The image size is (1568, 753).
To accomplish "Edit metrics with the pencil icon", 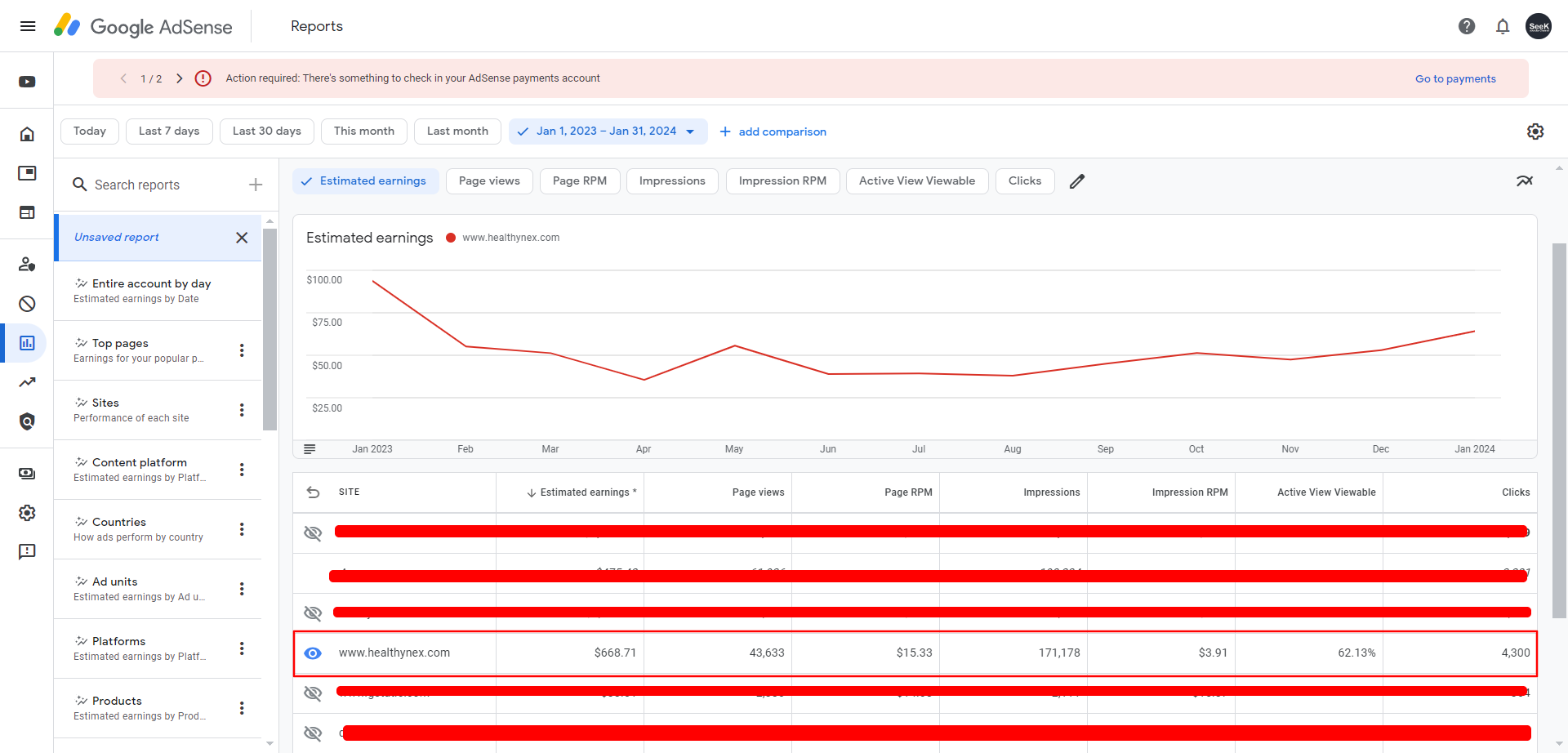I will pos(1077,181).
